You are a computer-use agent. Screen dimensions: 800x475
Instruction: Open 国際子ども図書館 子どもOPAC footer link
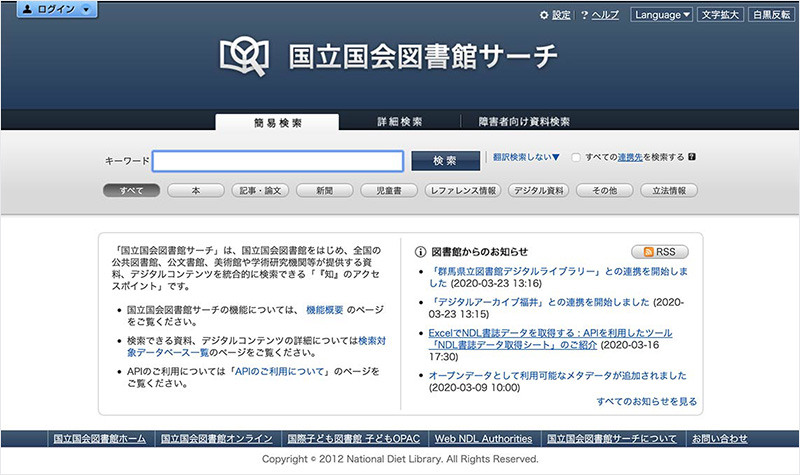click(x=354, y=439)
